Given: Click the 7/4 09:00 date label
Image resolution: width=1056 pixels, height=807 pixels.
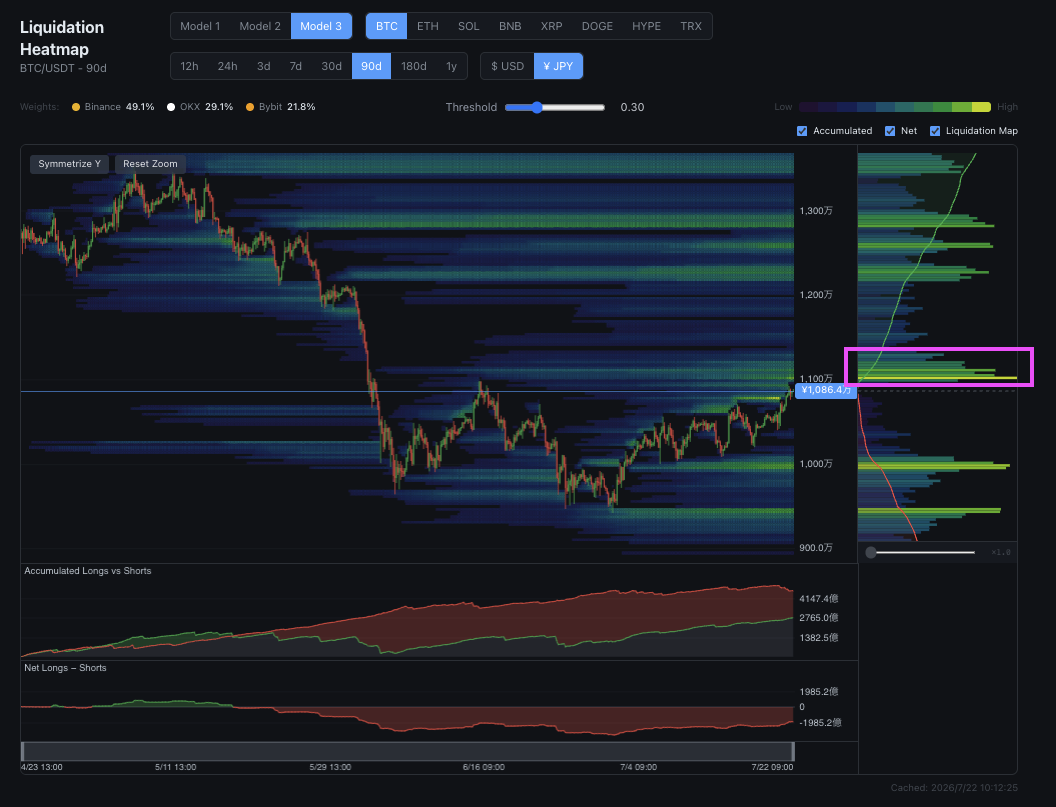Looking at the screenshot, I should 638,767.
